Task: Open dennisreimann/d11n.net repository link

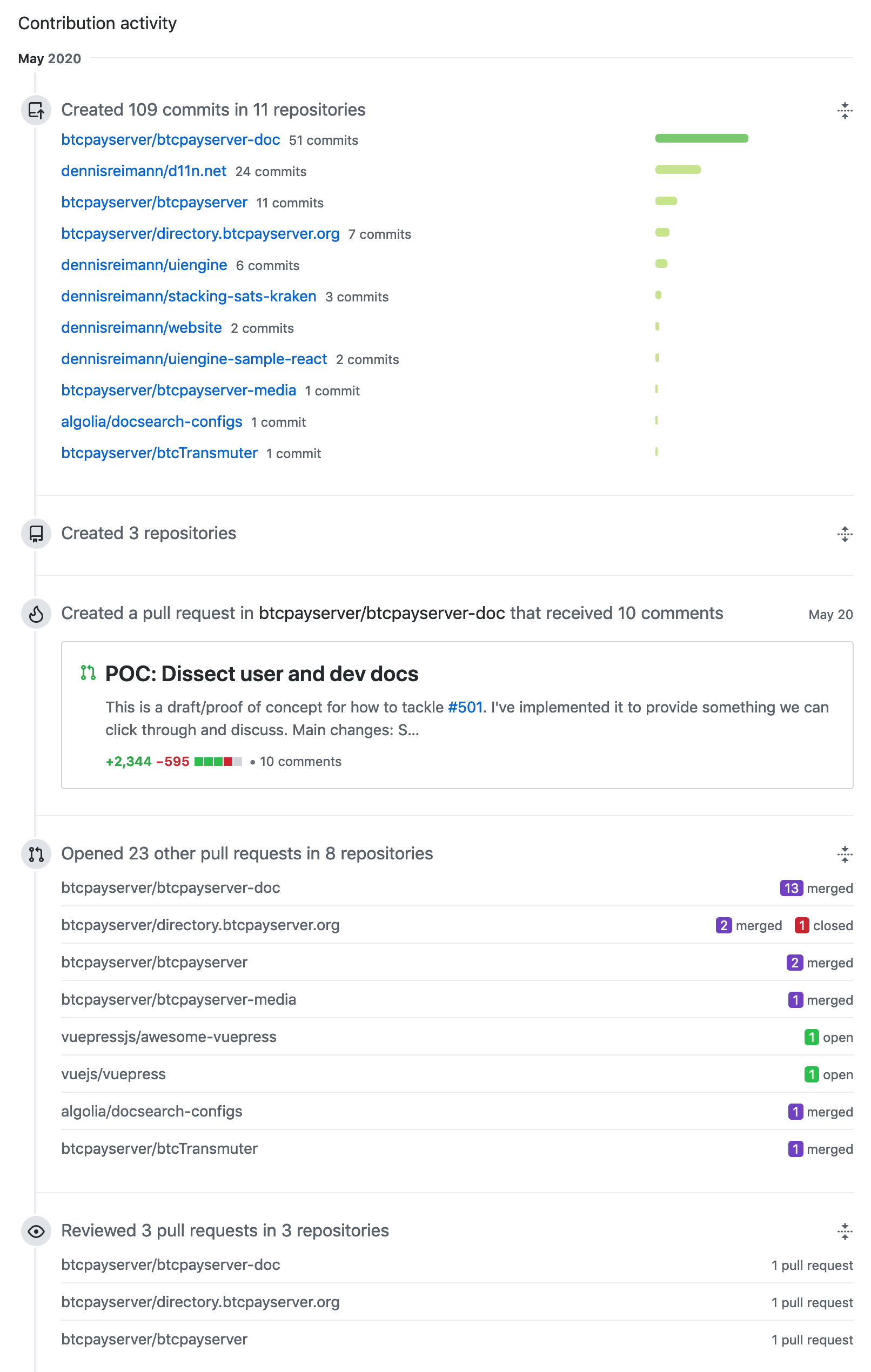Action: pyautogui.click(x=144, y=171)
